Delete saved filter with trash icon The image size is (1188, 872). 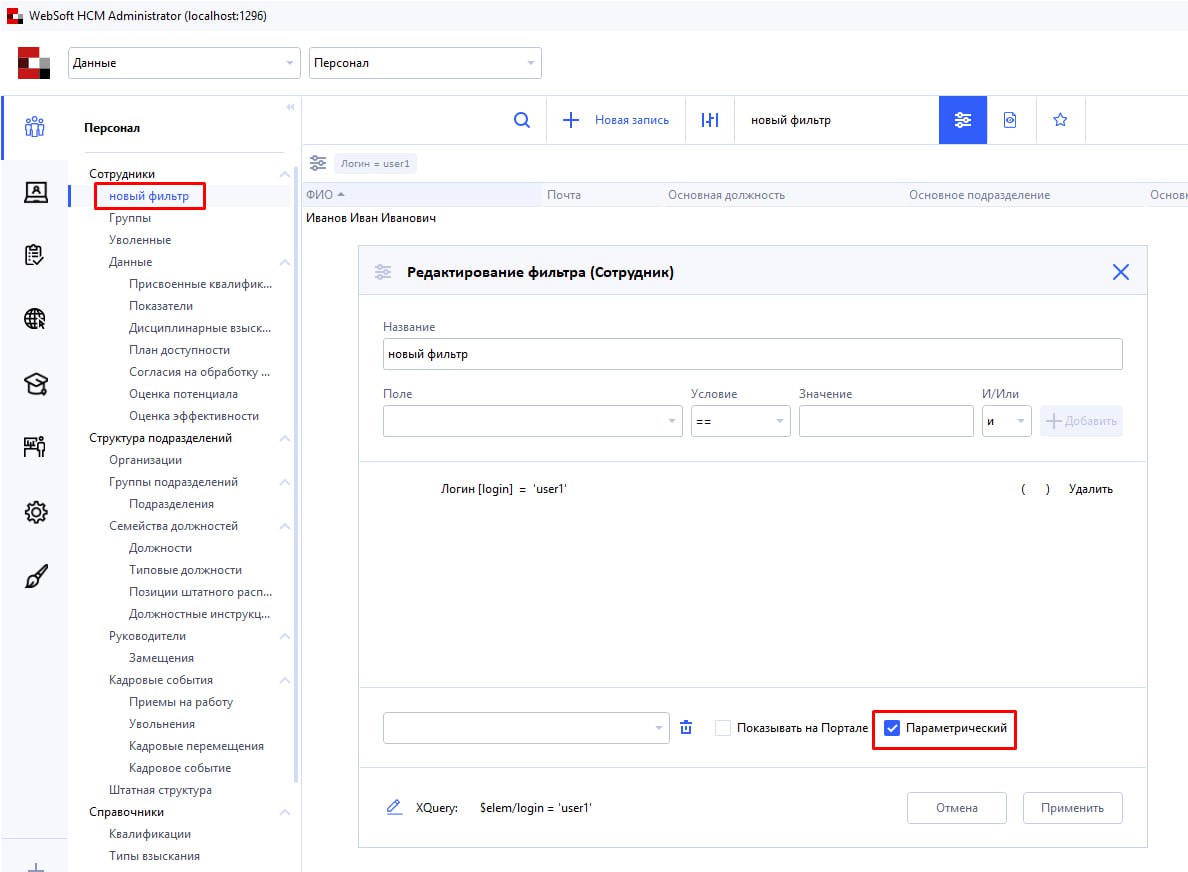pyautogui.click(x=686, y=728)
